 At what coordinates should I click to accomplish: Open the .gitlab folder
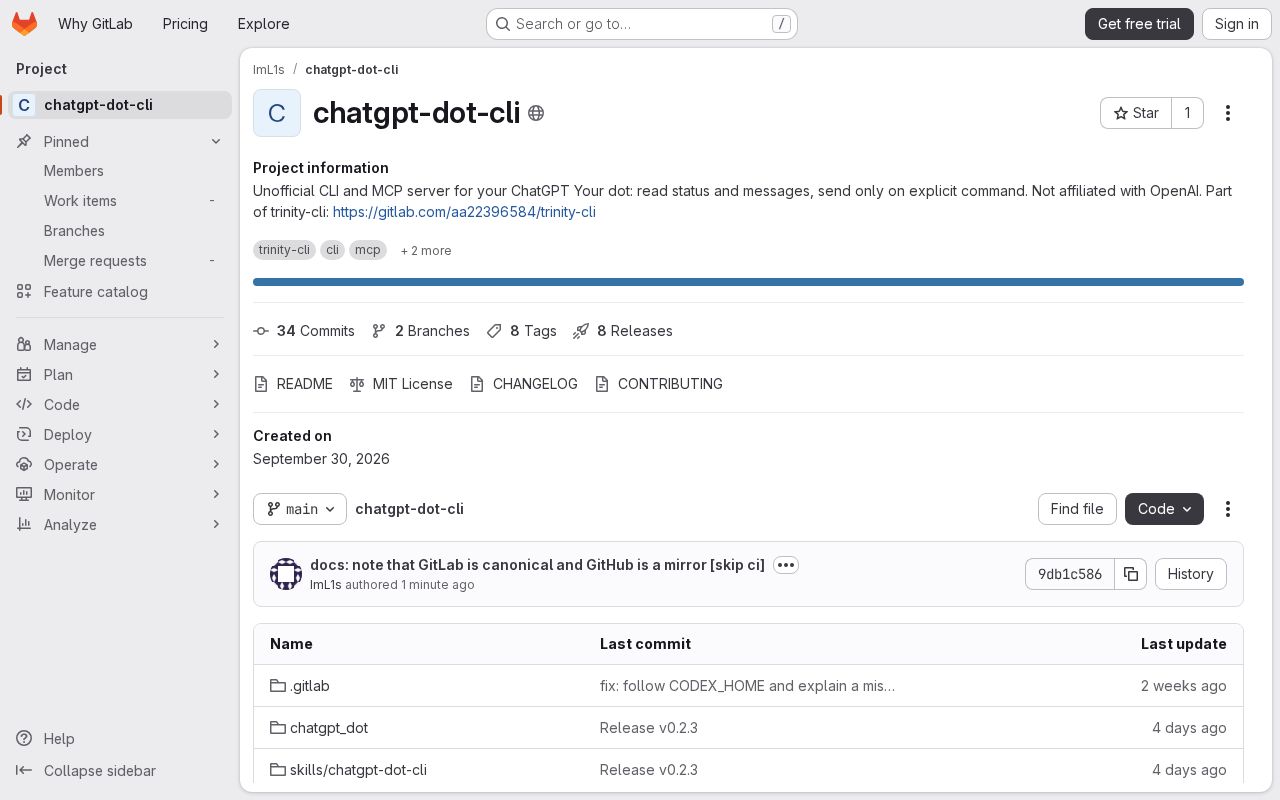pos(300,686)
